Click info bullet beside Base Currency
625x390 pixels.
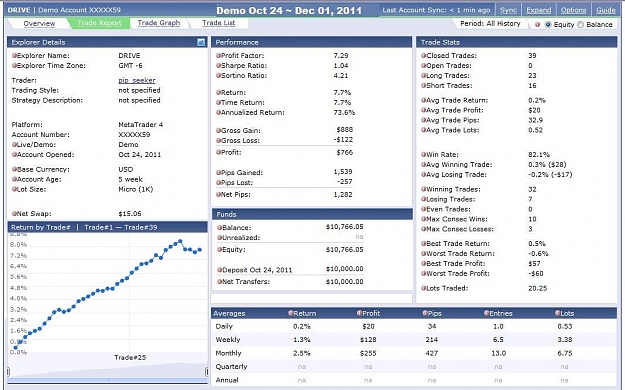coord(14,169)
